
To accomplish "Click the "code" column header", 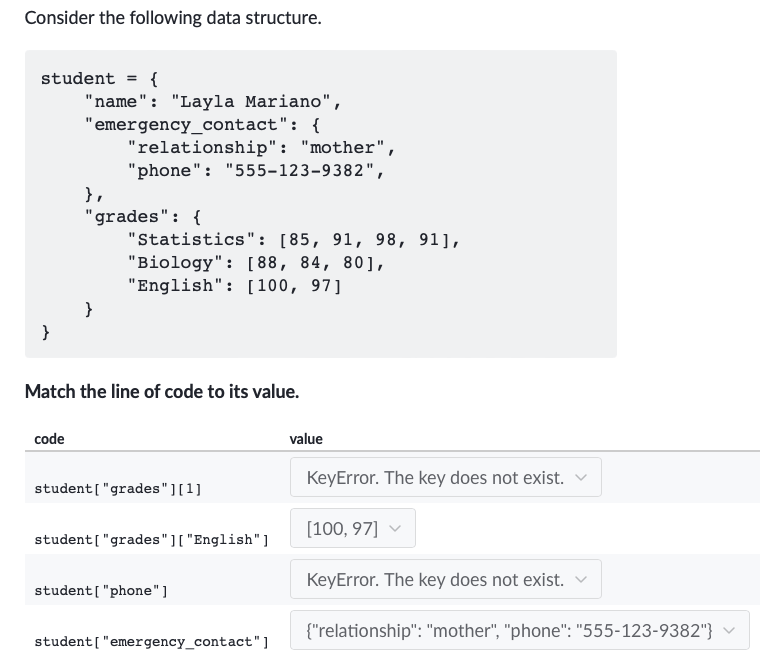I will point(49,439).
